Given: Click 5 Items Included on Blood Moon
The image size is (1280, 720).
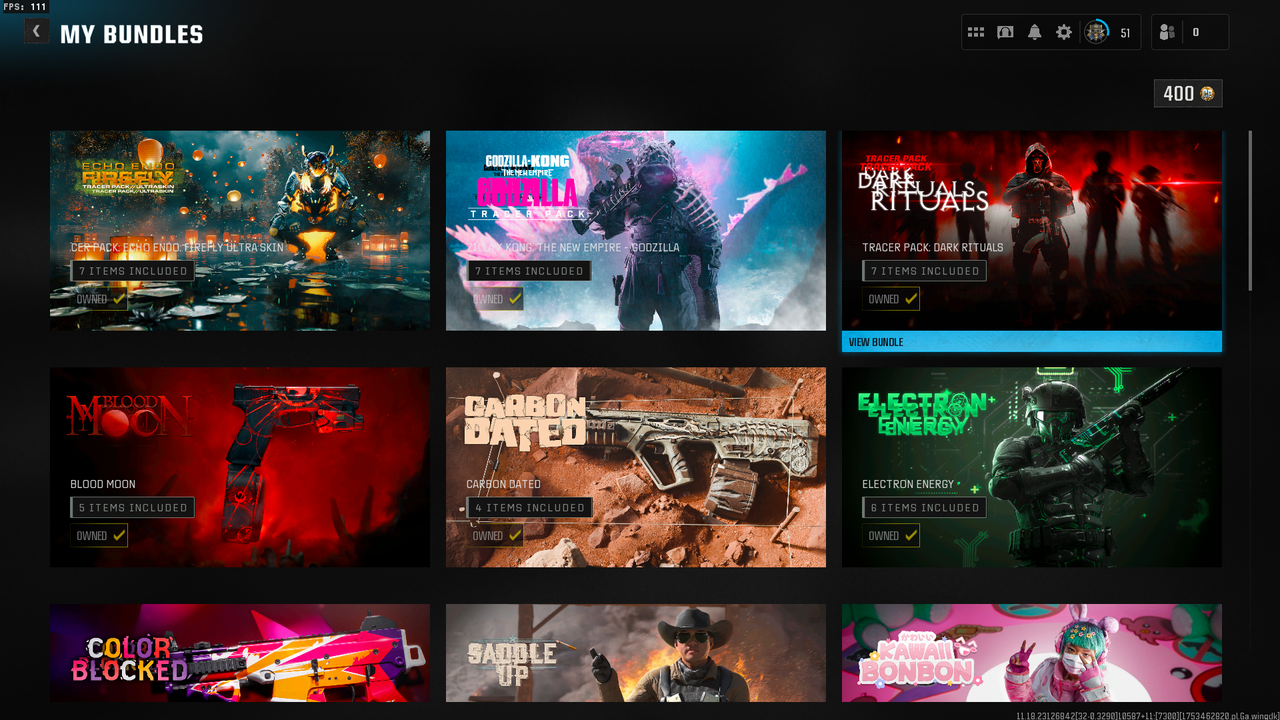Looking at the screenshot, I should click(x=133, y=508).
